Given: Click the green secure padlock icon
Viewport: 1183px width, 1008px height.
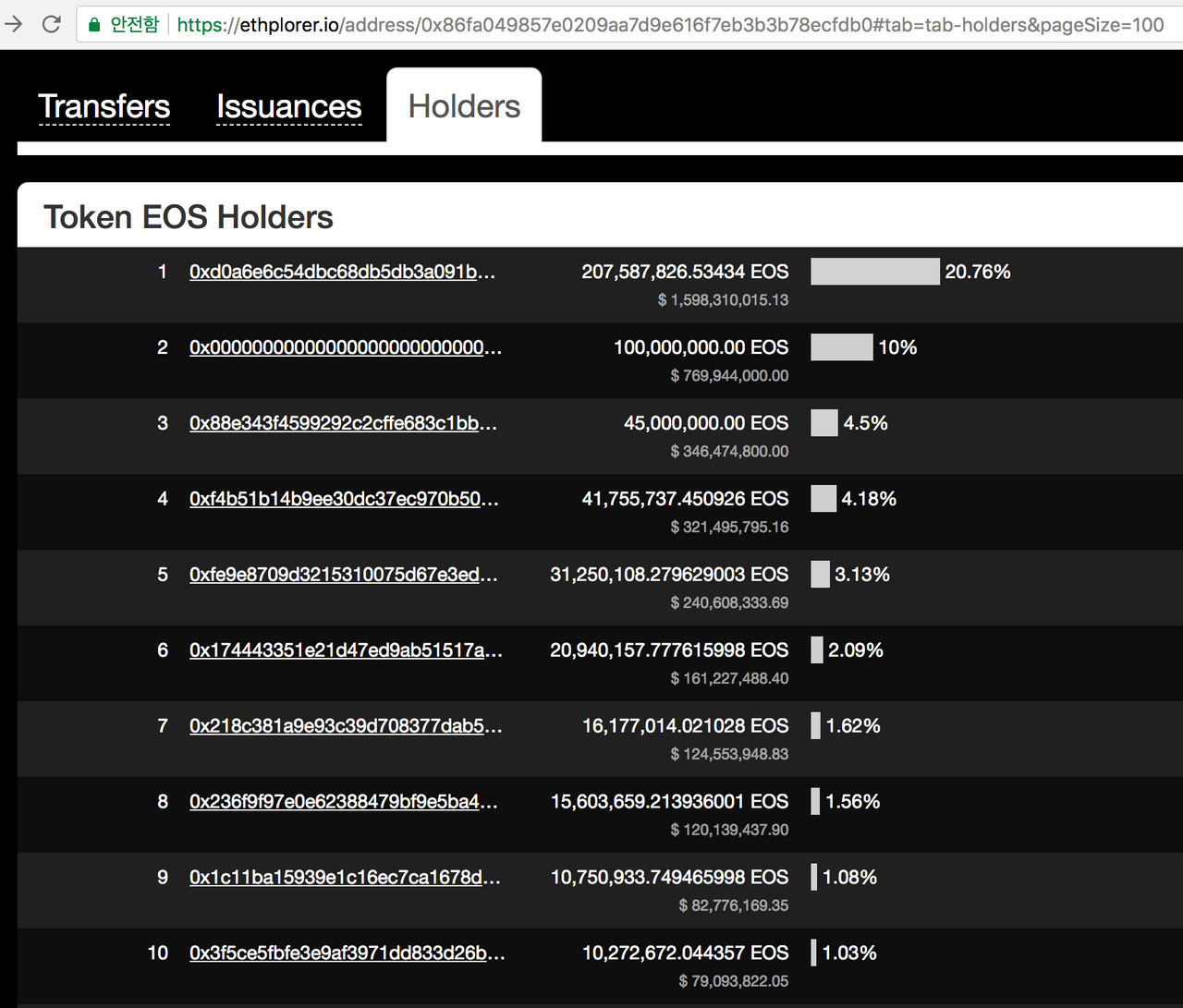Looking at the screenshot, I should [94, 25].
